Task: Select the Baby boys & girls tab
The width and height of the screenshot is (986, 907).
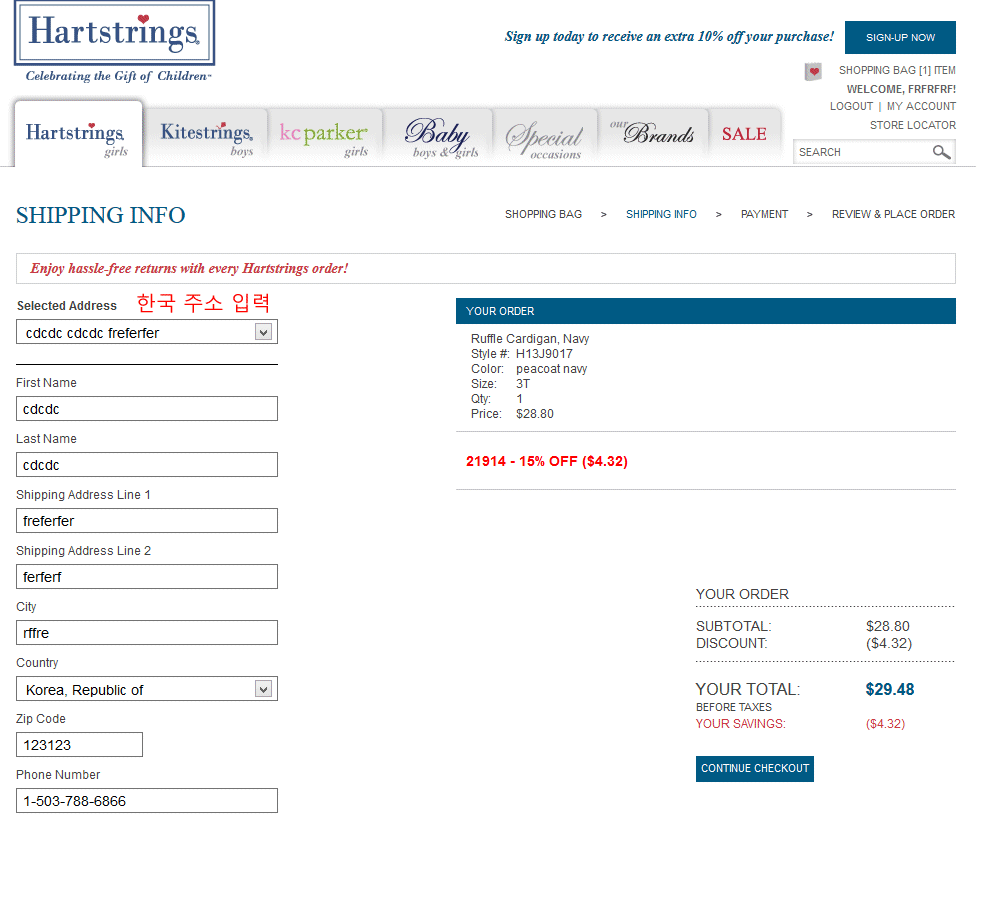Action: [x=438, y=137]
